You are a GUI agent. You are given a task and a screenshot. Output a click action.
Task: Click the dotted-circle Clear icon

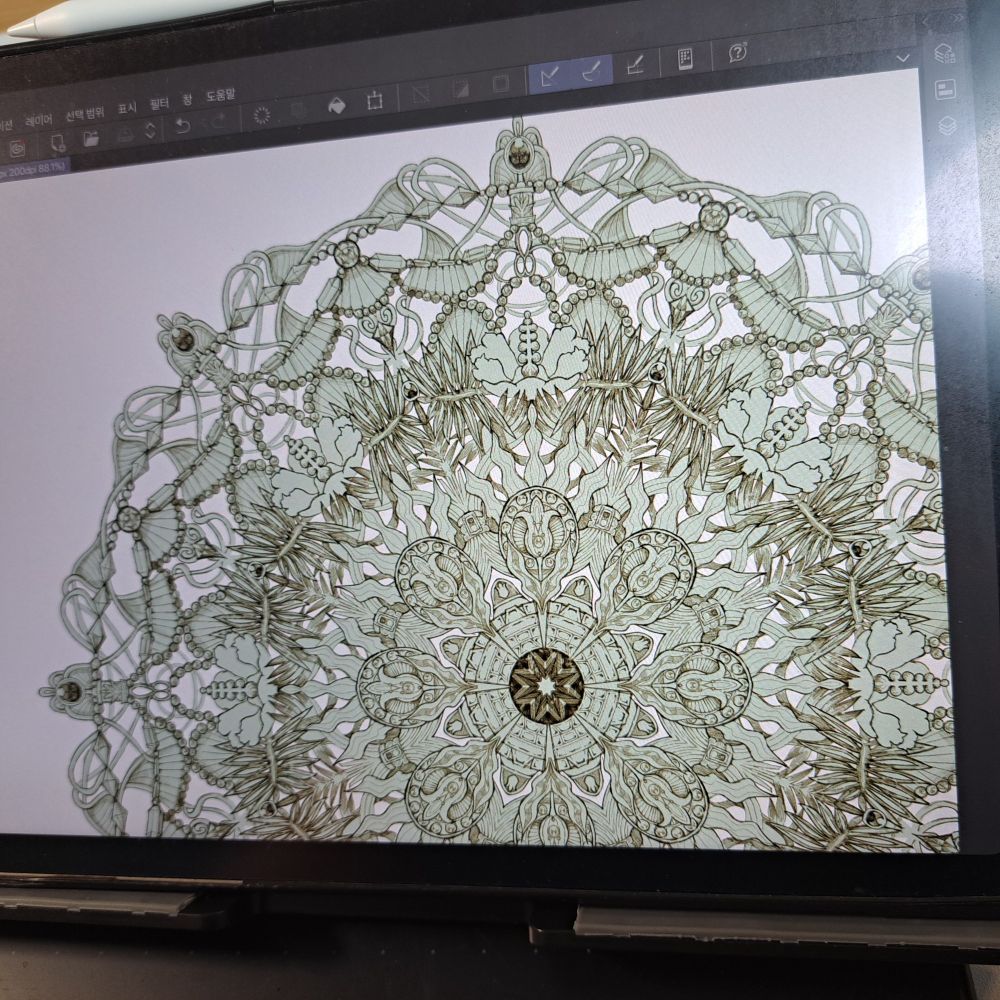click(x=261, y=115)
